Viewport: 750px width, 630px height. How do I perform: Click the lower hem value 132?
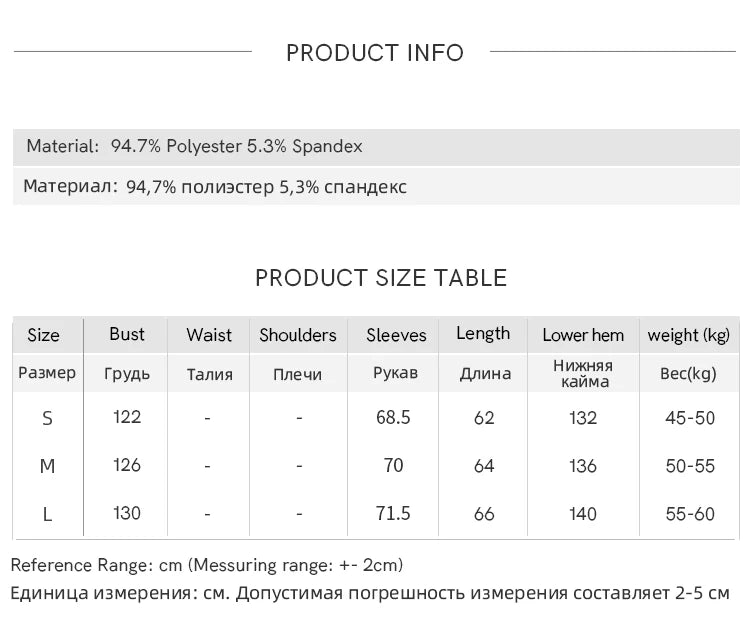[x=582, y=418]
